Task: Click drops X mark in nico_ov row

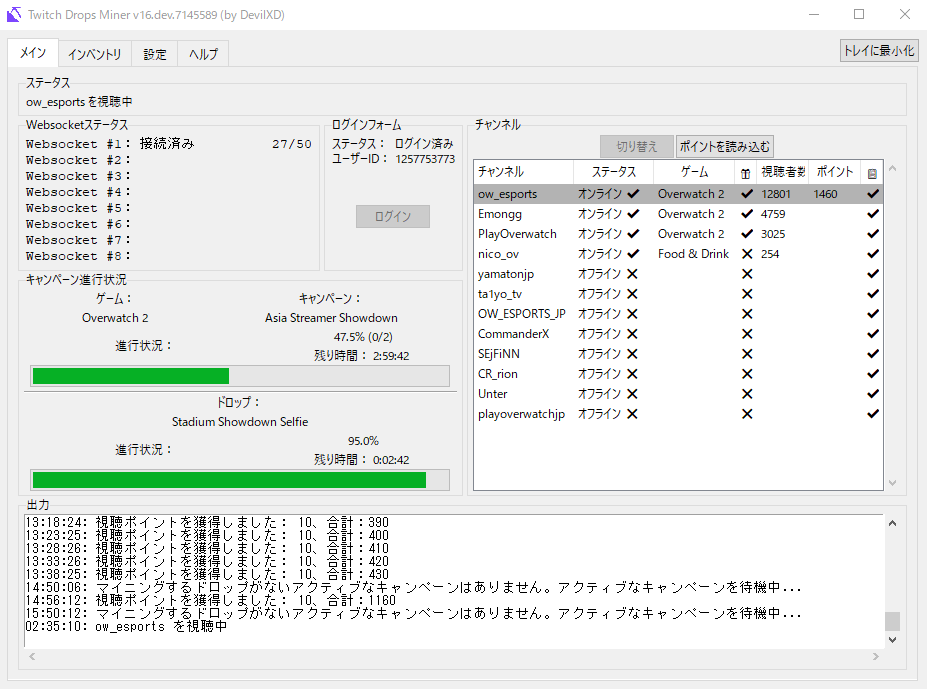Action: tap(747, 254)
